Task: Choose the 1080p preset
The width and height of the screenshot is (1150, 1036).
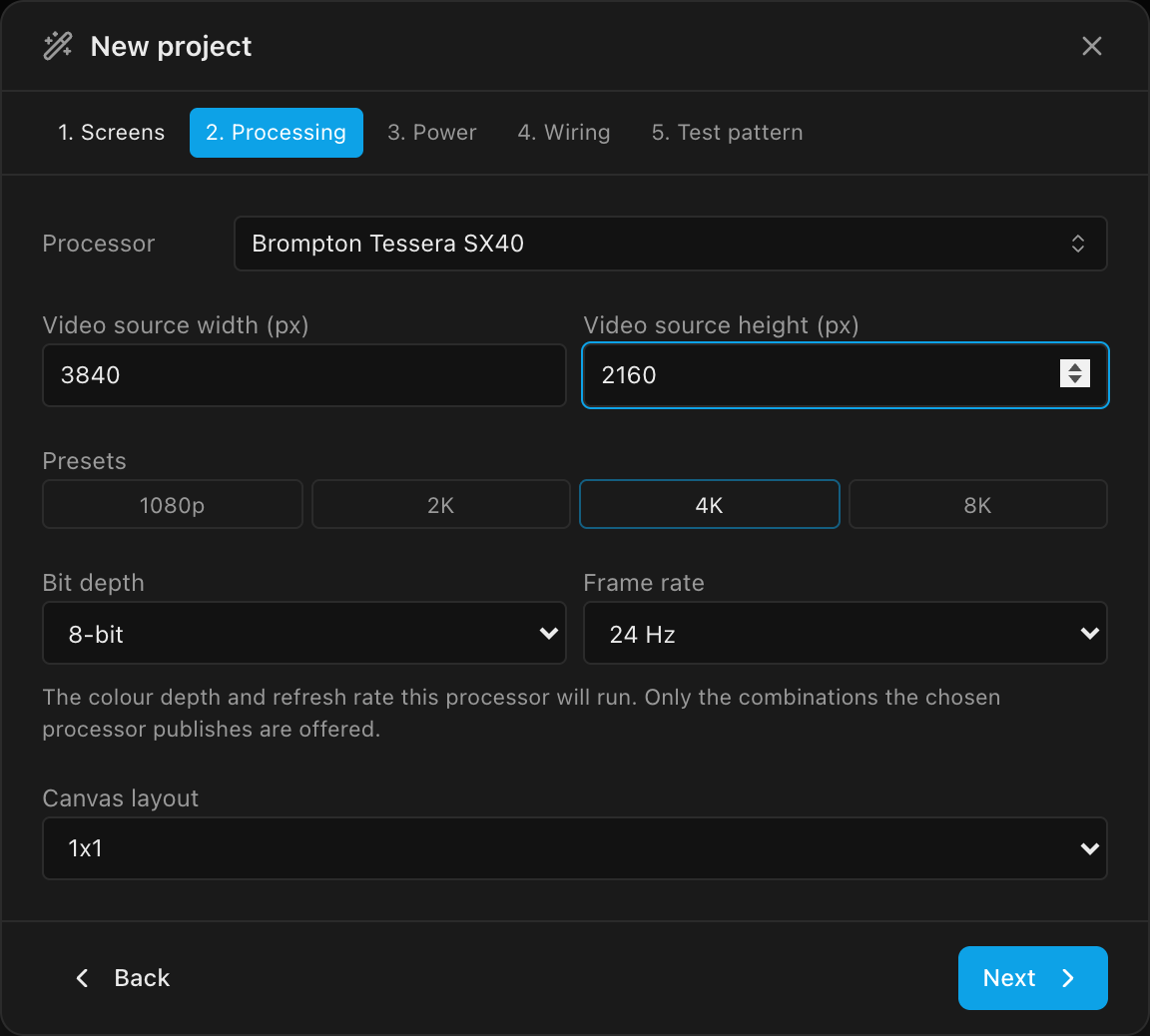Action: (173, 504)
